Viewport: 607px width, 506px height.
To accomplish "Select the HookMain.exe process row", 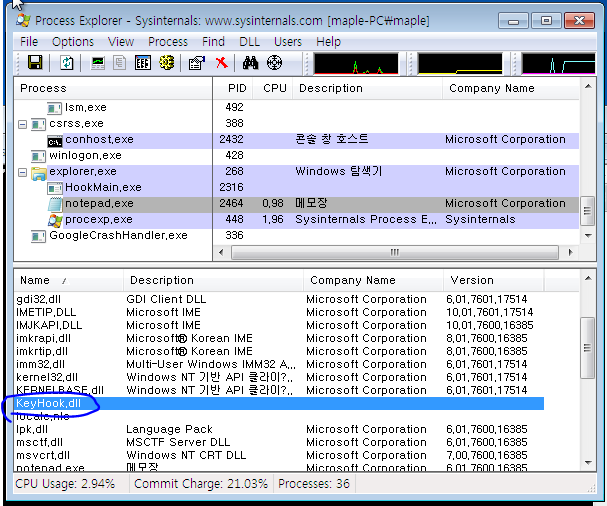I will (x=297, y=188).
